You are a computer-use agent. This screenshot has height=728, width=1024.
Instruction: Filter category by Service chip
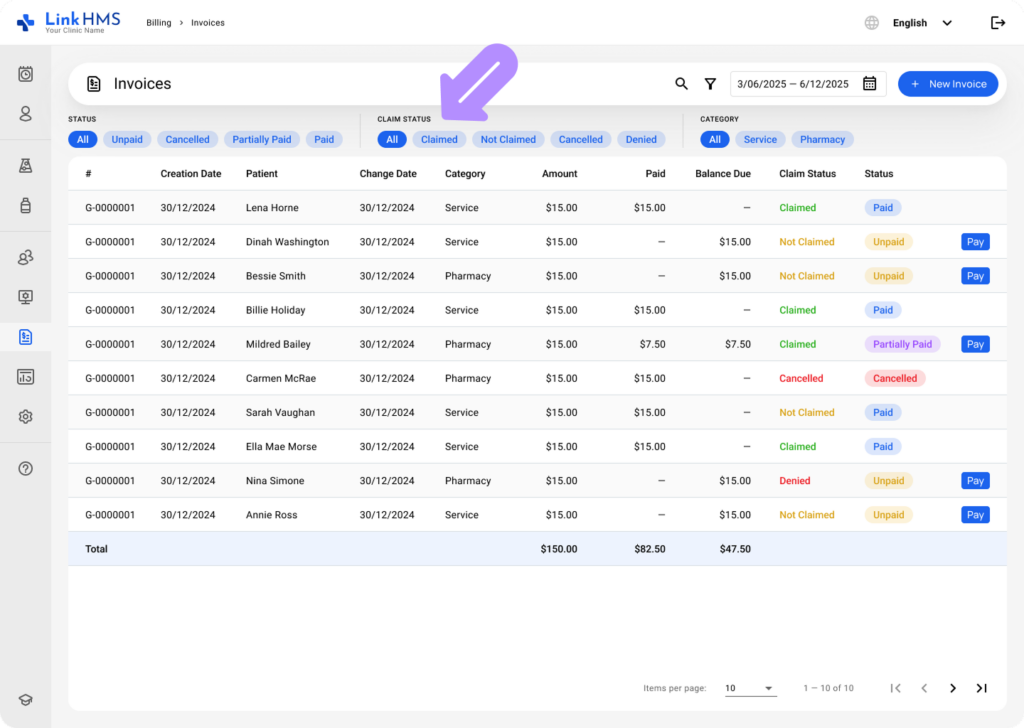click(x=760, y=139)
